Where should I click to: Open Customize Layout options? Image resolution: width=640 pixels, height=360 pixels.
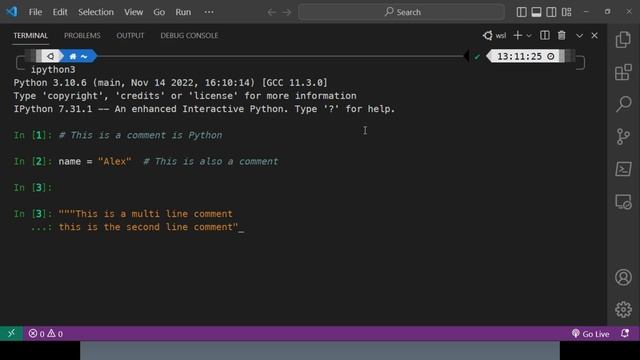click(567, 12)
